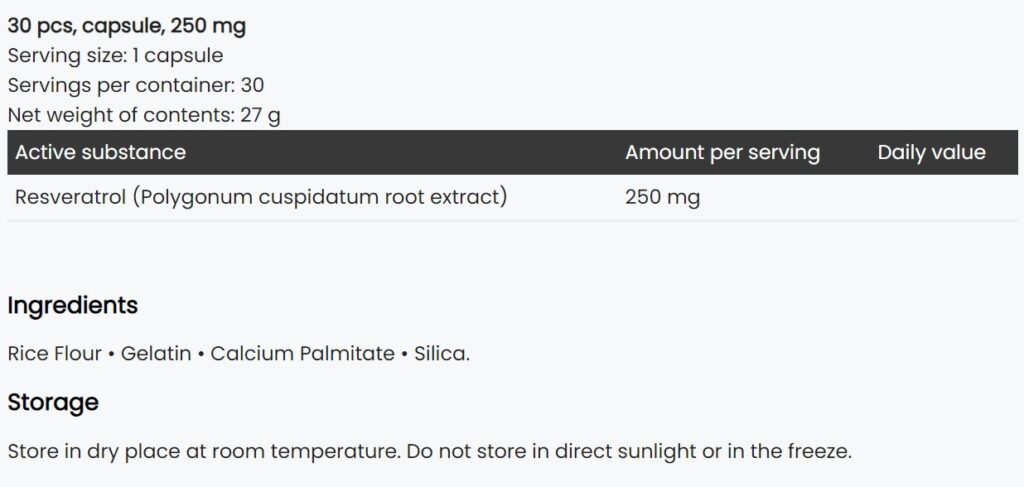Click the 'Active substance' column header
1024x487 pixels.
101,152
